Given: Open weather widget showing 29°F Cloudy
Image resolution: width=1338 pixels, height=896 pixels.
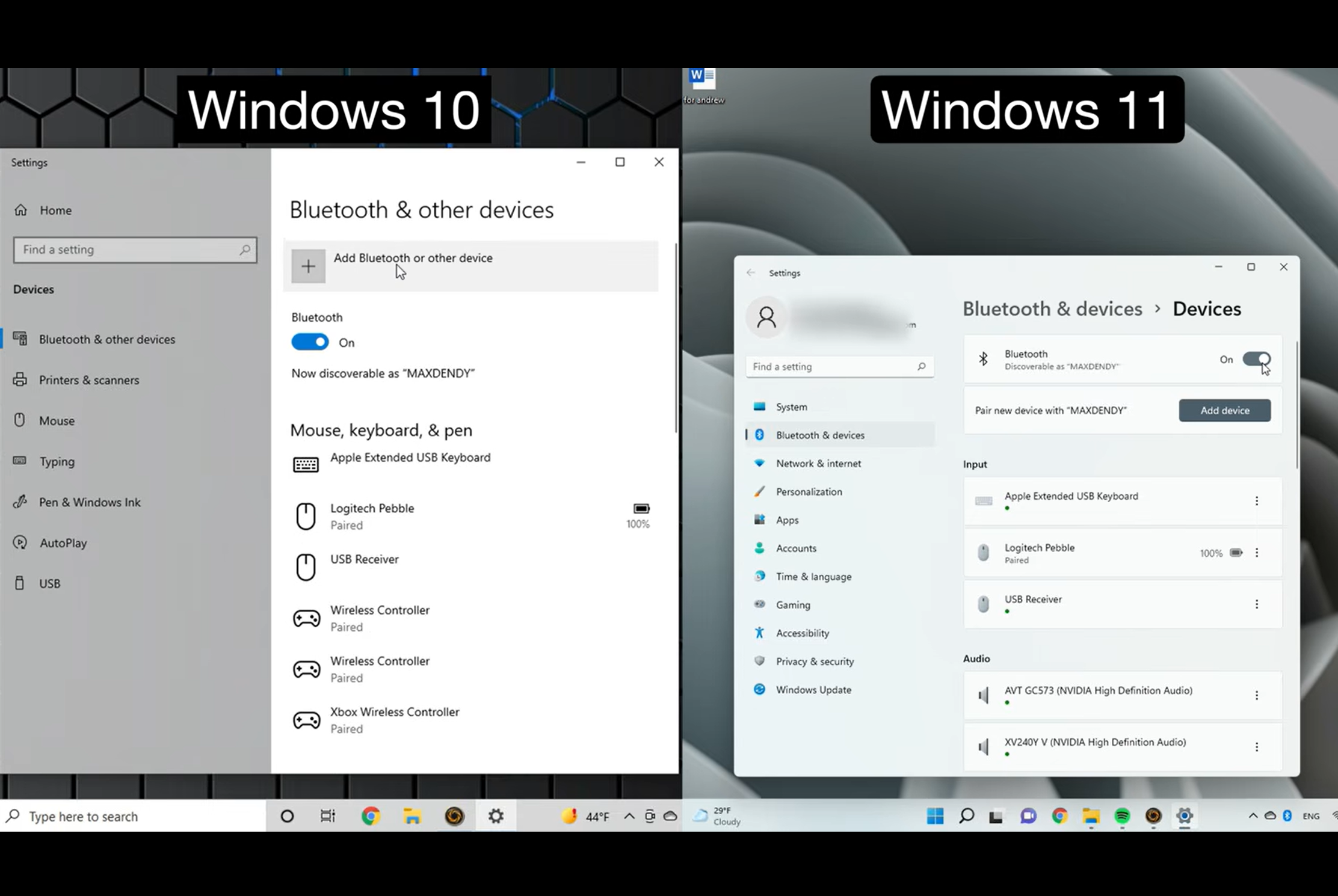Looking at the screenshot, I should (x=717, y=816).
